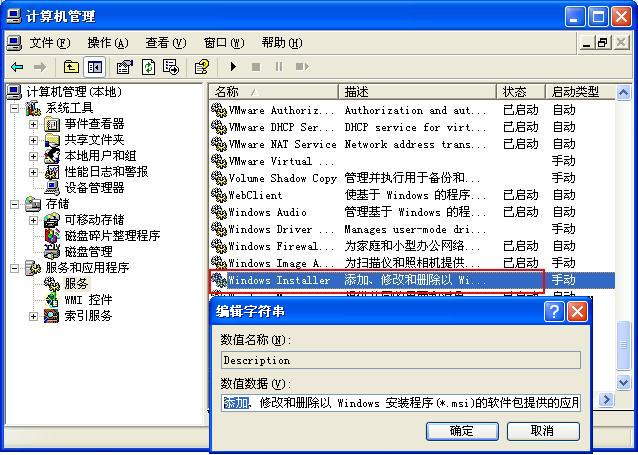Viewport: 638px width, 455px height.
Task: Sort by the 描述 column header
Action: tap(417, 92)
